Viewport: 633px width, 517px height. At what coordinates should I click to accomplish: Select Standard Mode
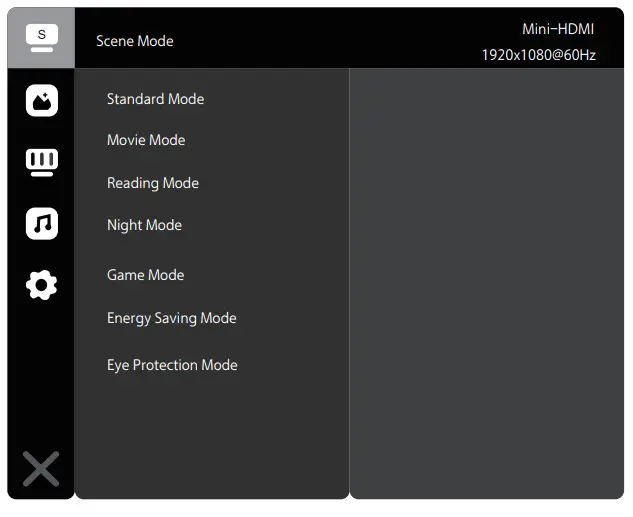coord(155,99)
